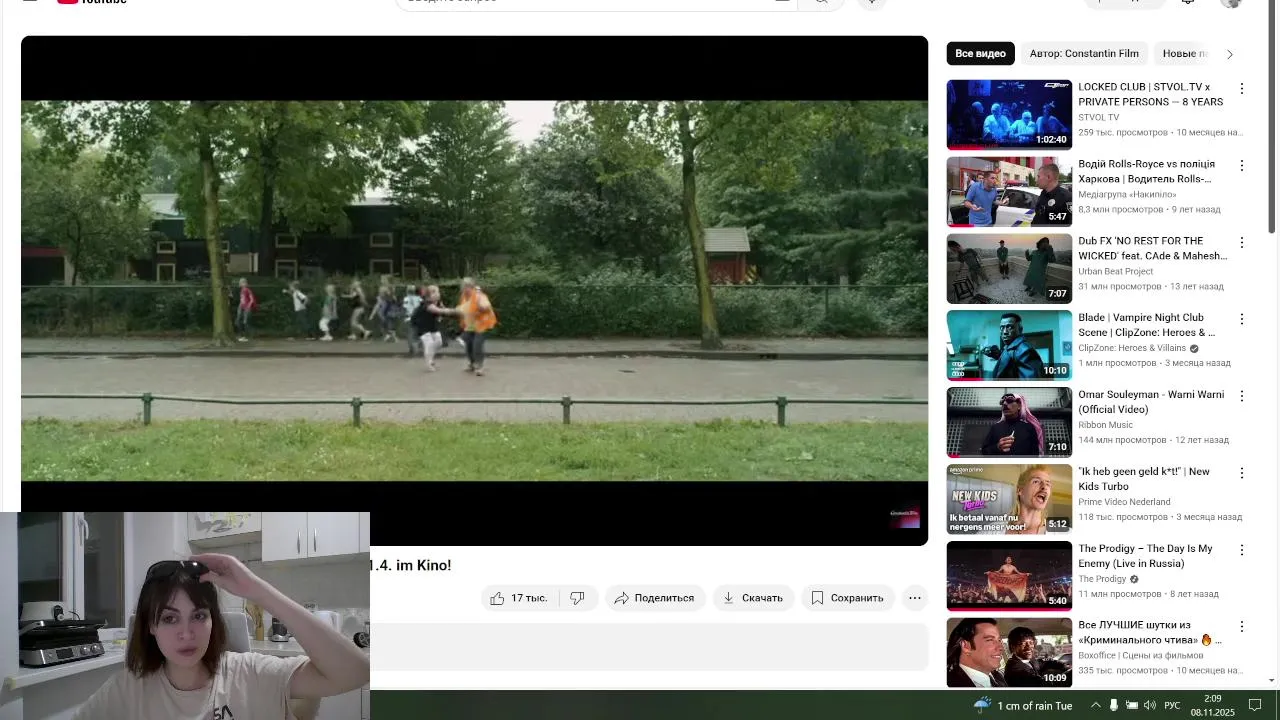Open The Prodigy 5:40 thumbnail
1280x720 pixels.
point(1009,576)
